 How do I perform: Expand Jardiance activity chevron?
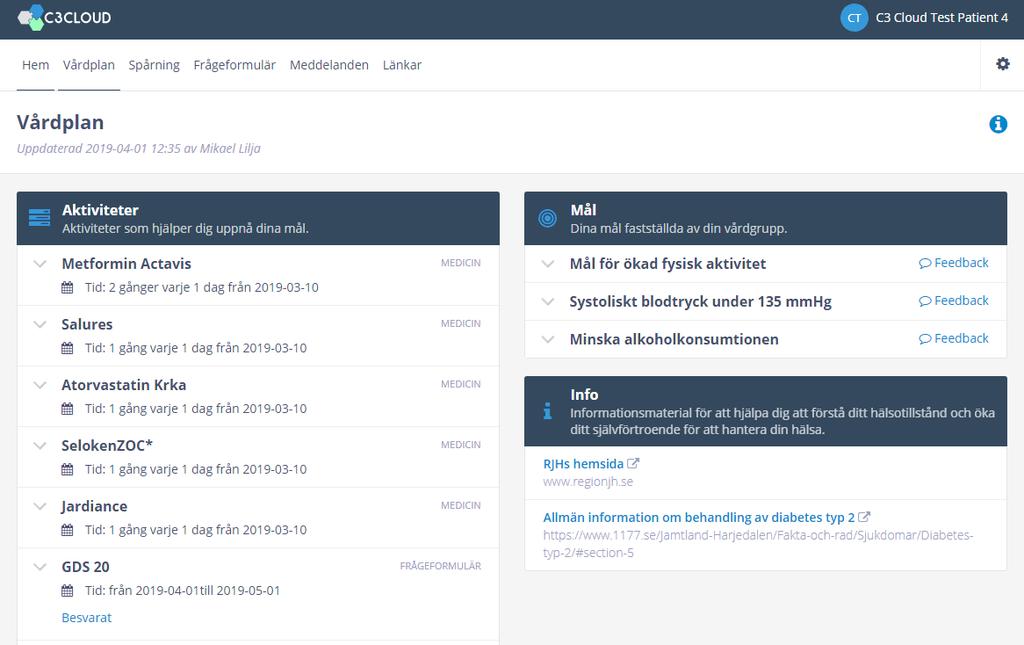click(40, 507)
